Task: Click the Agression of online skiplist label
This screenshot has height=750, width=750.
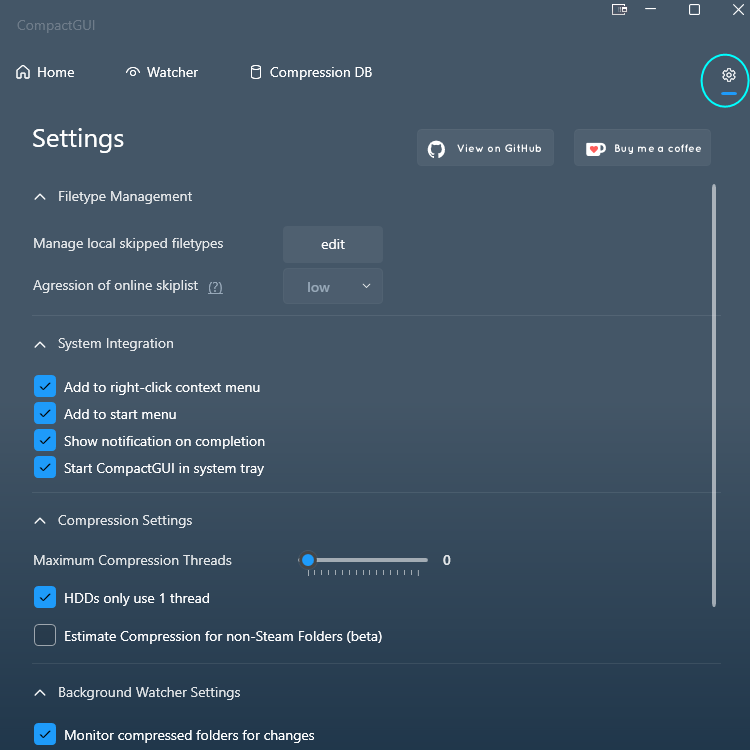Action: [115, 286]
